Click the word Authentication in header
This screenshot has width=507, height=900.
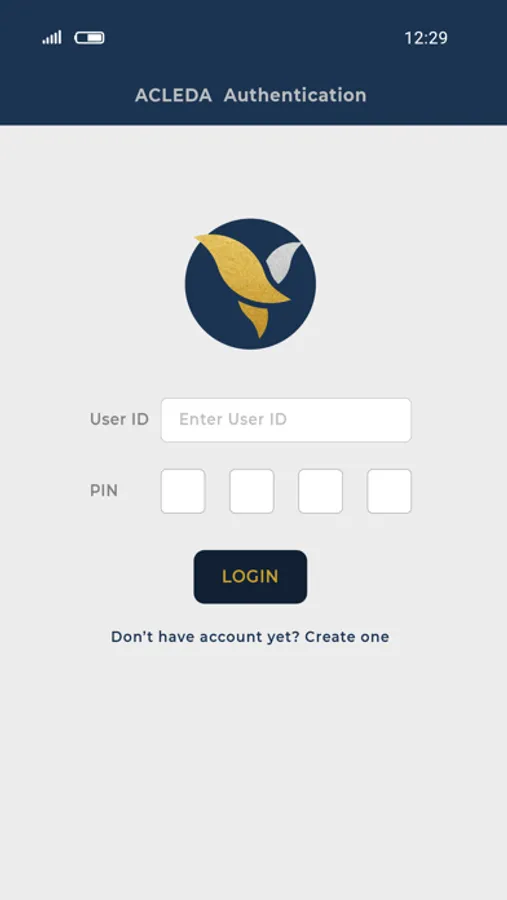click(295, 95)
